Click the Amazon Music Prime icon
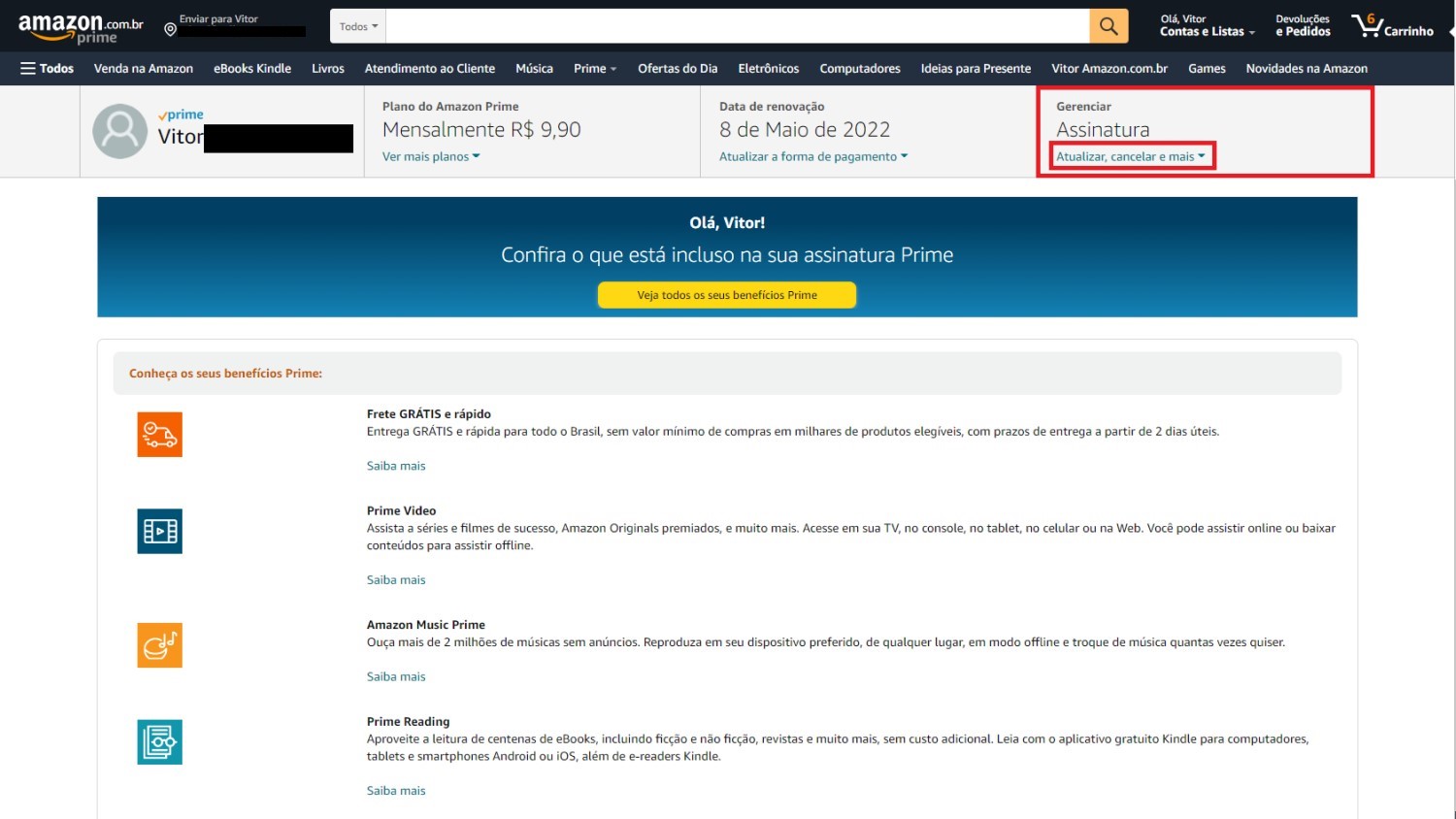 click(x=160, y=645)
